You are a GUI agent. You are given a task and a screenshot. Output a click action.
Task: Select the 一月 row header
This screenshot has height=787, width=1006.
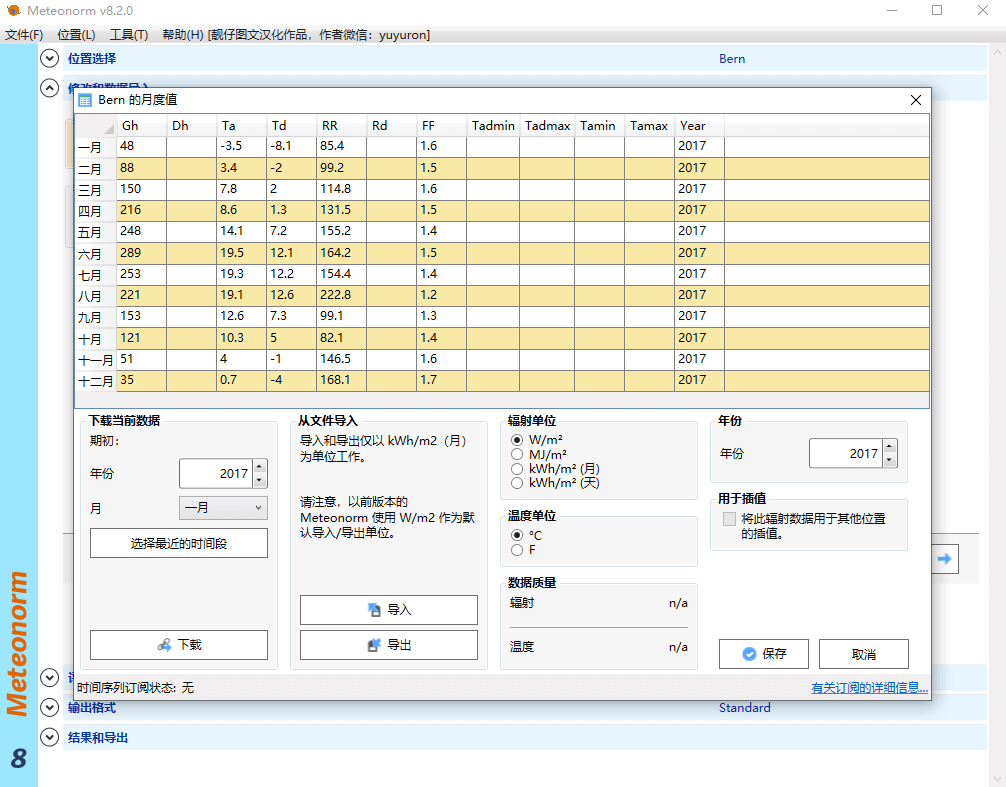click(x=96, y=147)
